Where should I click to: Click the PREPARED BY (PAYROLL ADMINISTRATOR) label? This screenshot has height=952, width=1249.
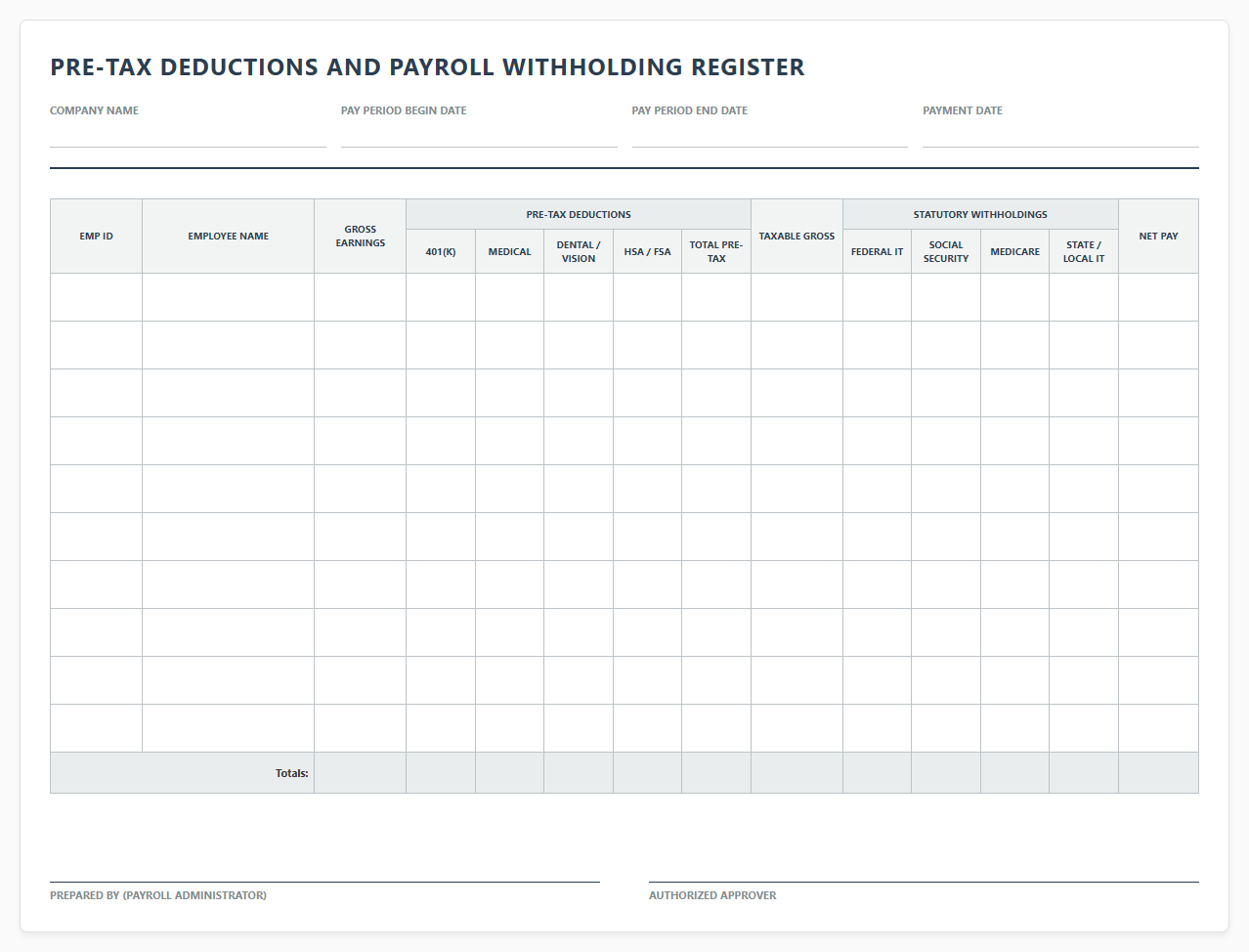click(x=158, y=895)
